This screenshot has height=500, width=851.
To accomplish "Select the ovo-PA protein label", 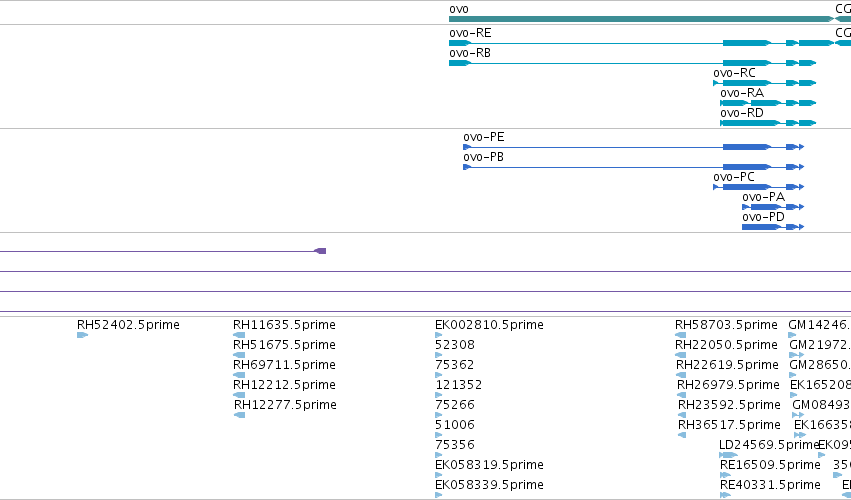I will click(x=763, y=198).
